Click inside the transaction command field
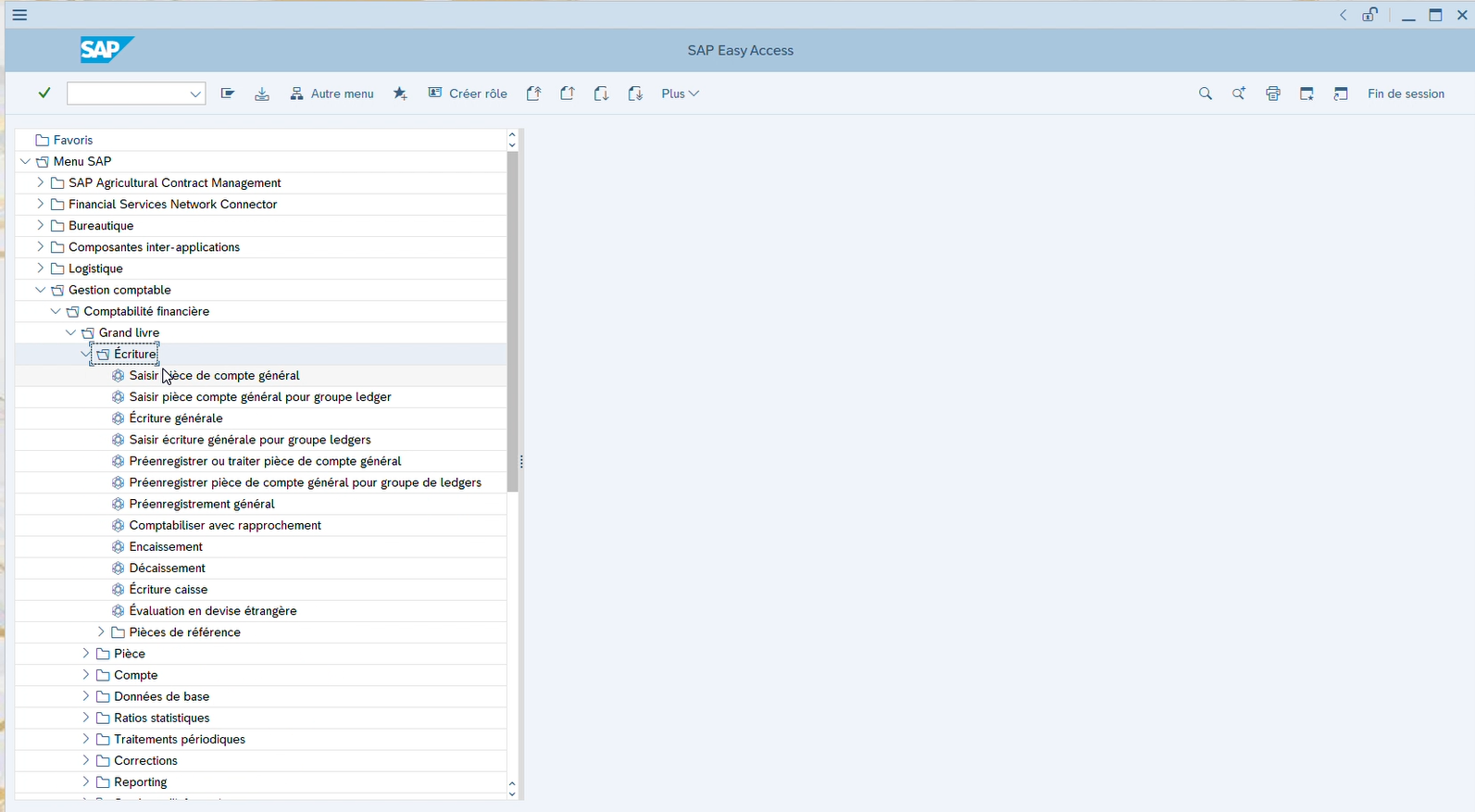1475x812 pixels. point(129,94)
